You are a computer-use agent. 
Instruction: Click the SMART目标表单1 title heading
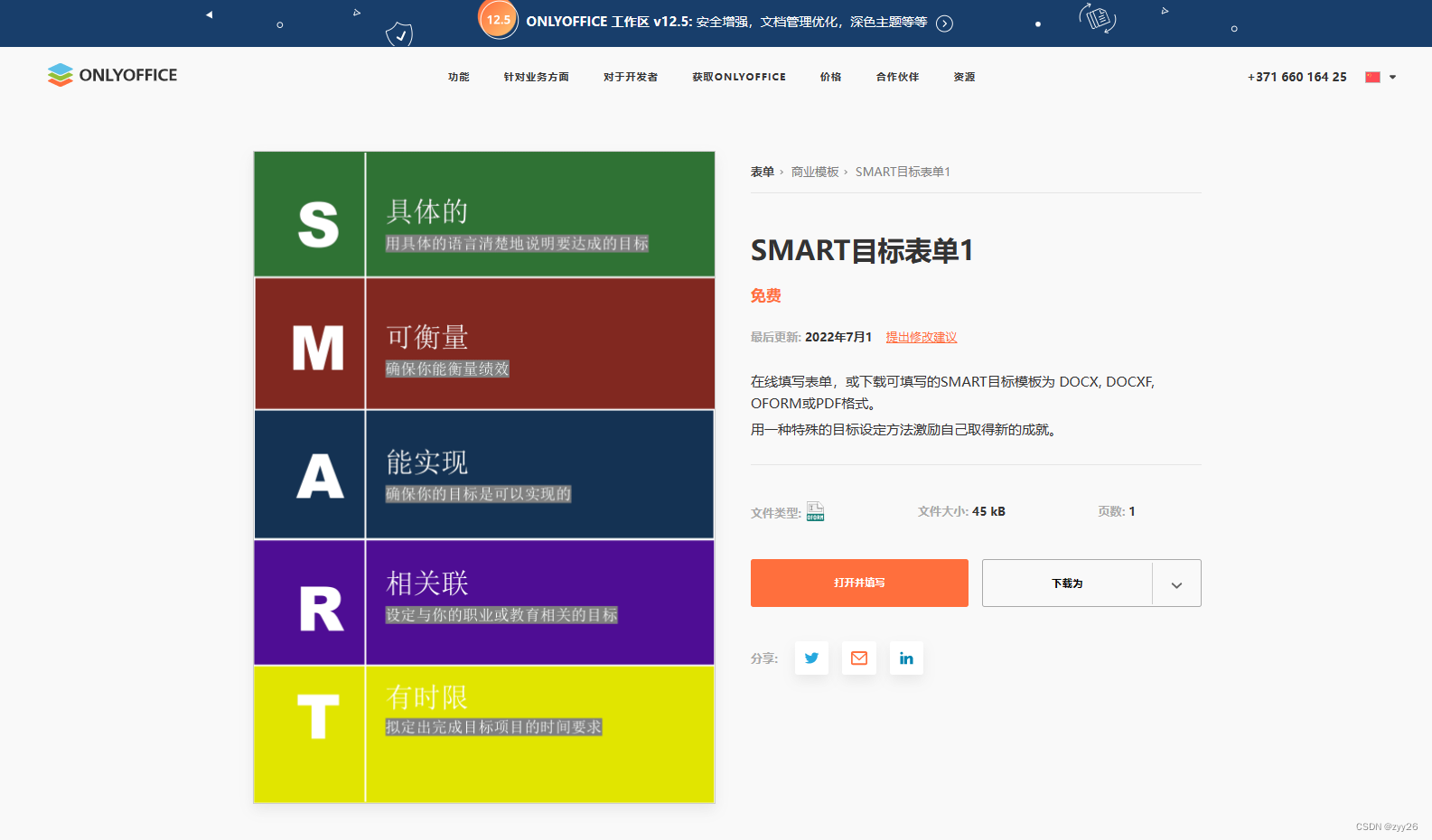(862, 250)
